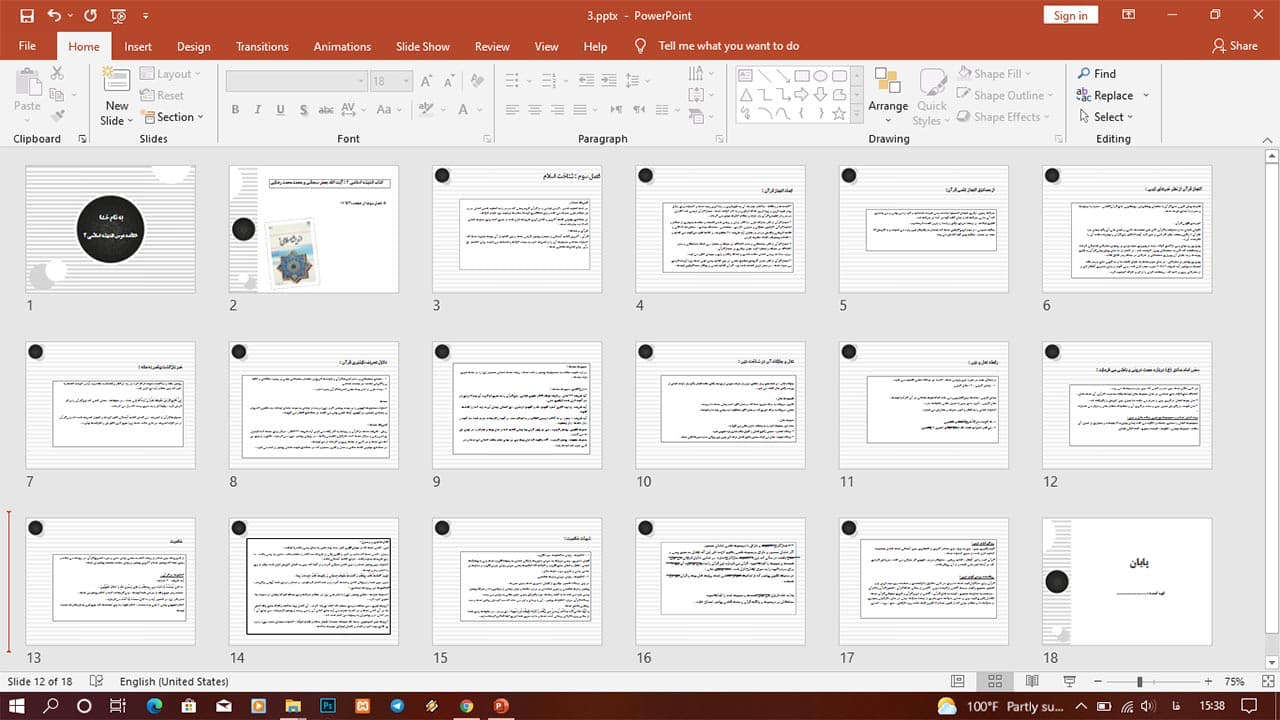Click the Save icon in quick access toolbar
This screenshot has height=720, width=1280.
(x=27, y=15)
